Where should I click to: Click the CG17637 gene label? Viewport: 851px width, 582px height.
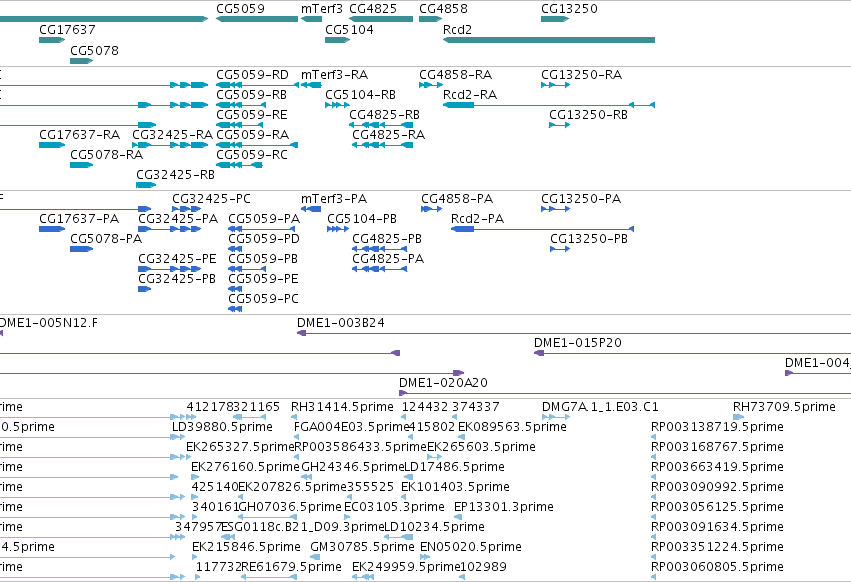[x=67, y=29]
